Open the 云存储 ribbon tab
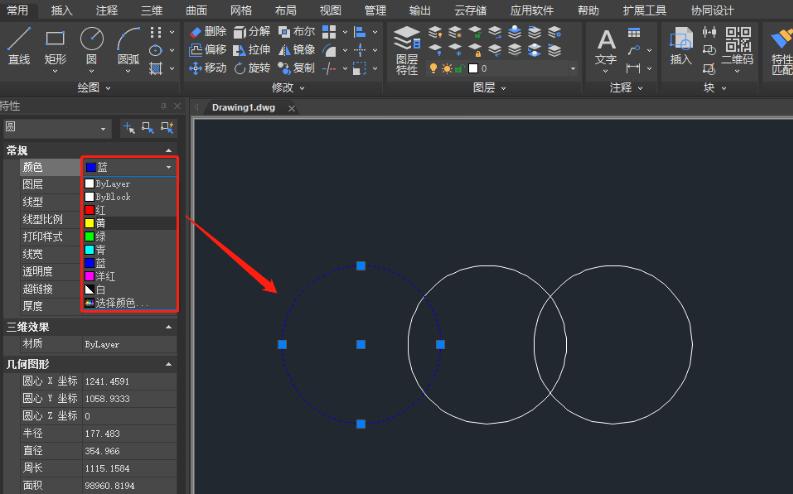 click(470, 10)
